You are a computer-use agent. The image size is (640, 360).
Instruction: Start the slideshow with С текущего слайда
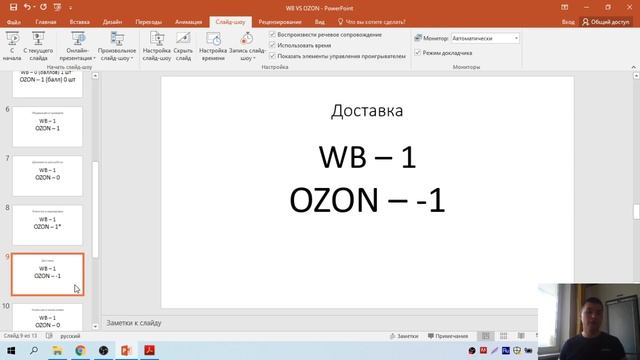tap(38, 46)
